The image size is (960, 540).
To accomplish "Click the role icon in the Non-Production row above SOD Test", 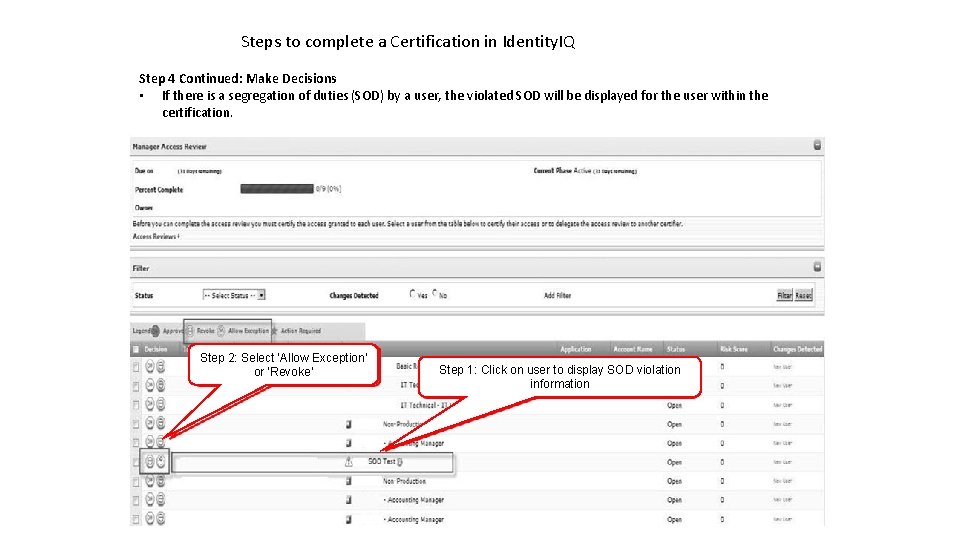I will pos(348,424).
